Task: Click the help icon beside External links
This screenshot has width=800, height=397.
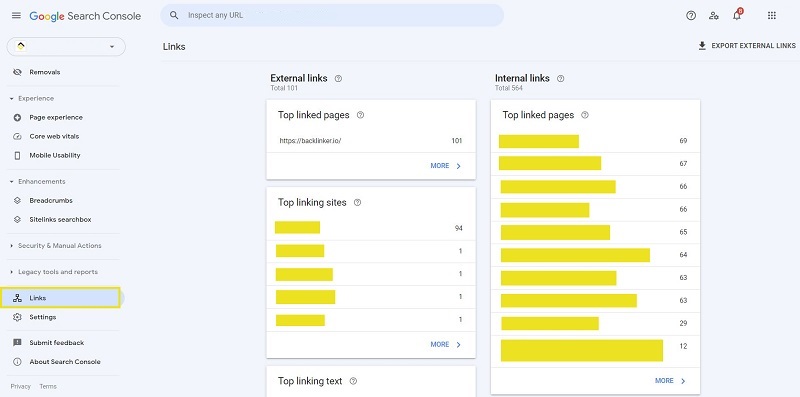Action: click(338, 79)
